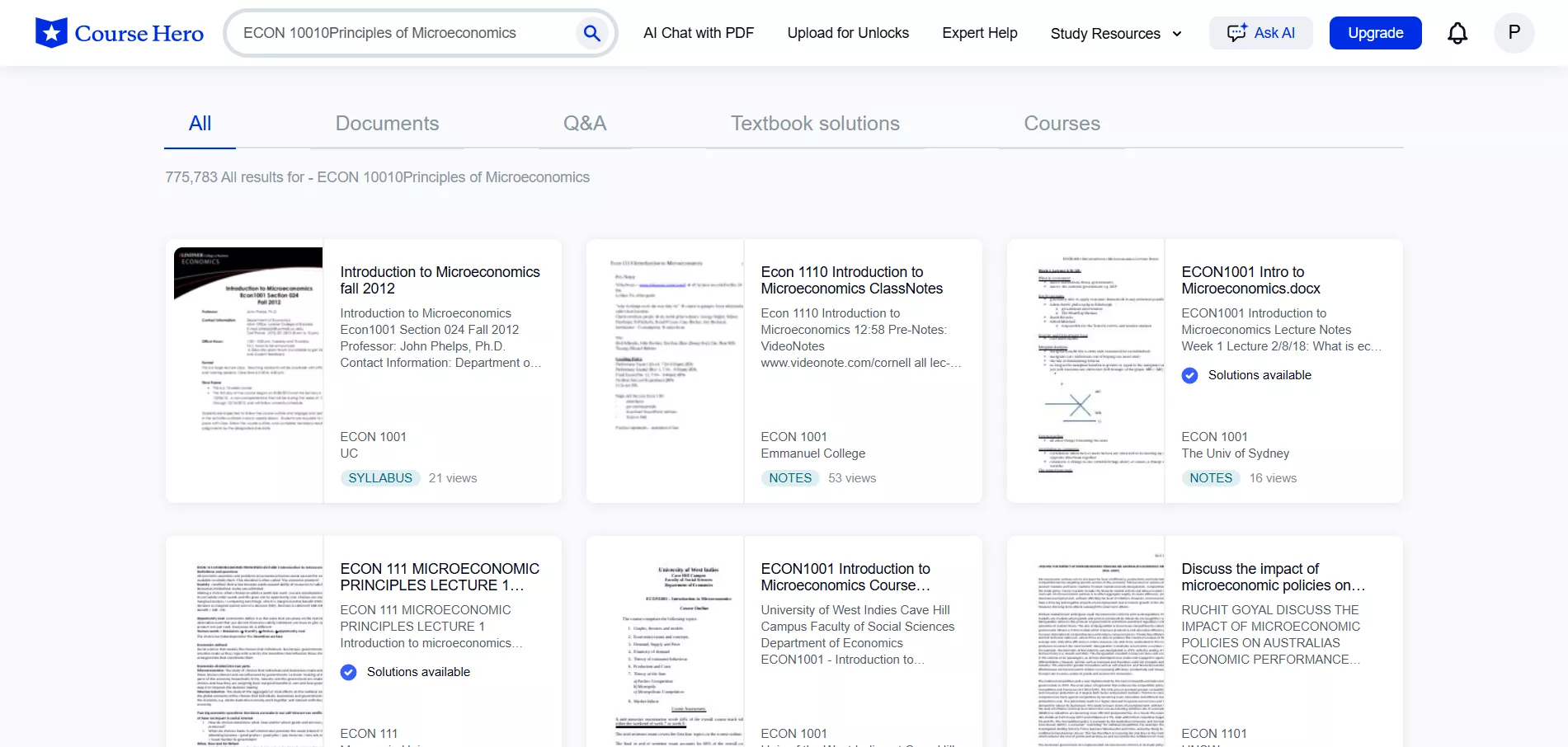Click the SYLLABUS tag
1568x747 pixels.
point(380,478)
